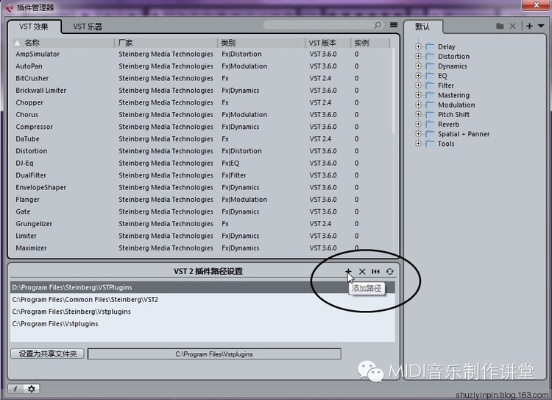This screenshot has height=400, width=552.
Task: Click the Reverb folder icon
Action: 430,124
